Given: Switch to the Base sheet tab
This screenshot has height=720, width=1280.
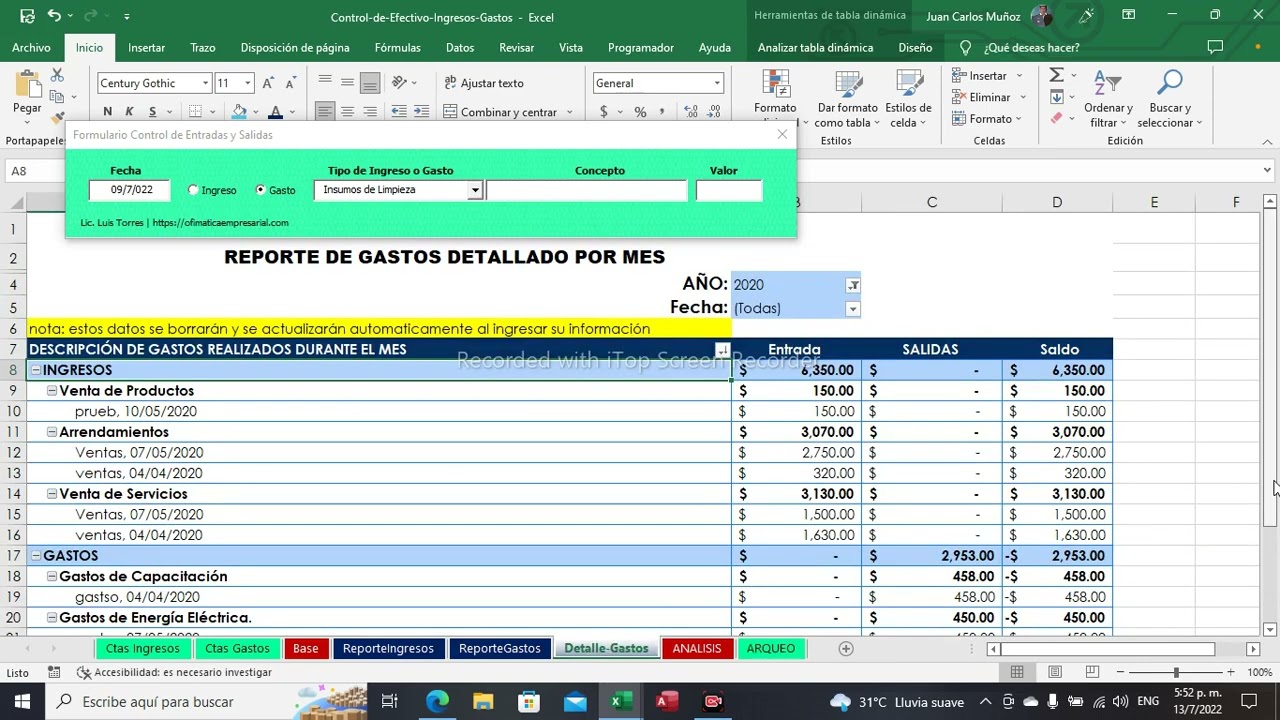Looking at the screenshot, I should click(305, 648).
